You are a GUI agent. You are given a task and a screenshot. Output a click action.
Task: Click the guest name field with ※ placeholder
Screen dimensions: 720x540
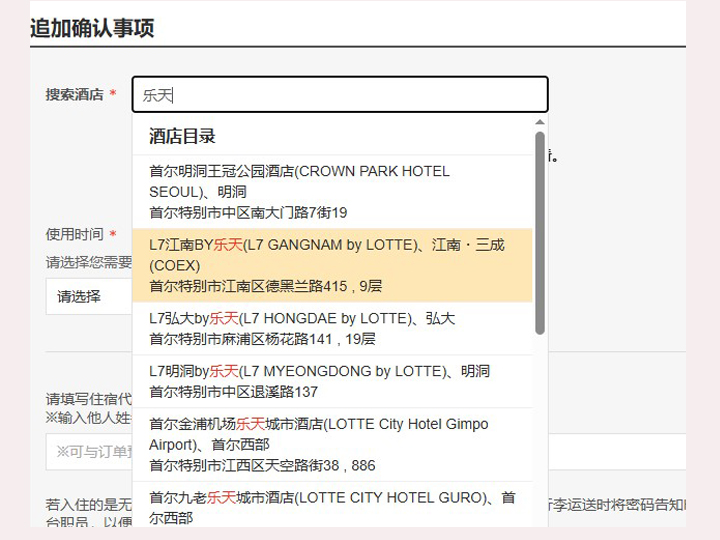(x=90, y=452)
